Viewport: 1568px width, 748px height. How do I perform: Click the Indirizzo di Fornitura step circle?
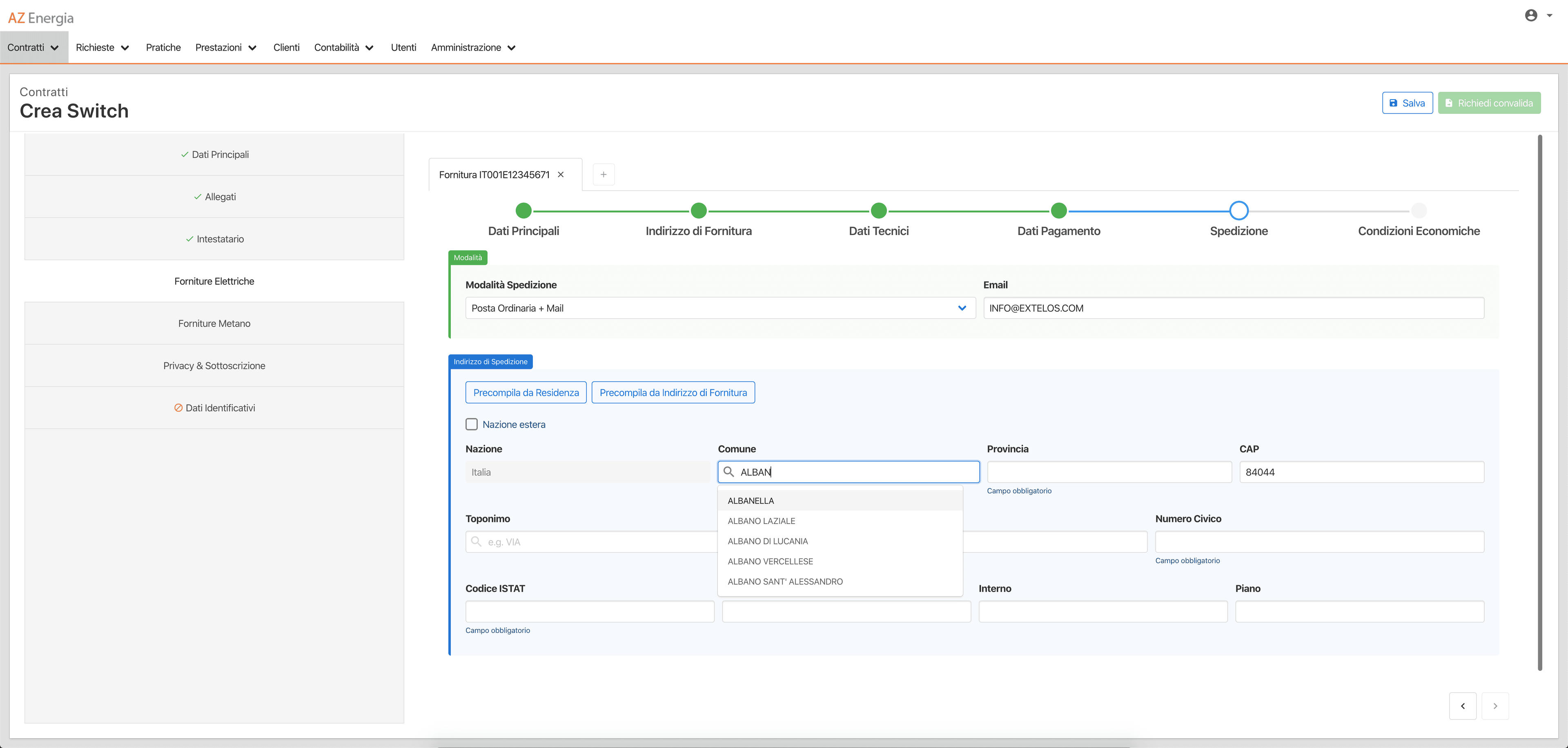point(699,211)
